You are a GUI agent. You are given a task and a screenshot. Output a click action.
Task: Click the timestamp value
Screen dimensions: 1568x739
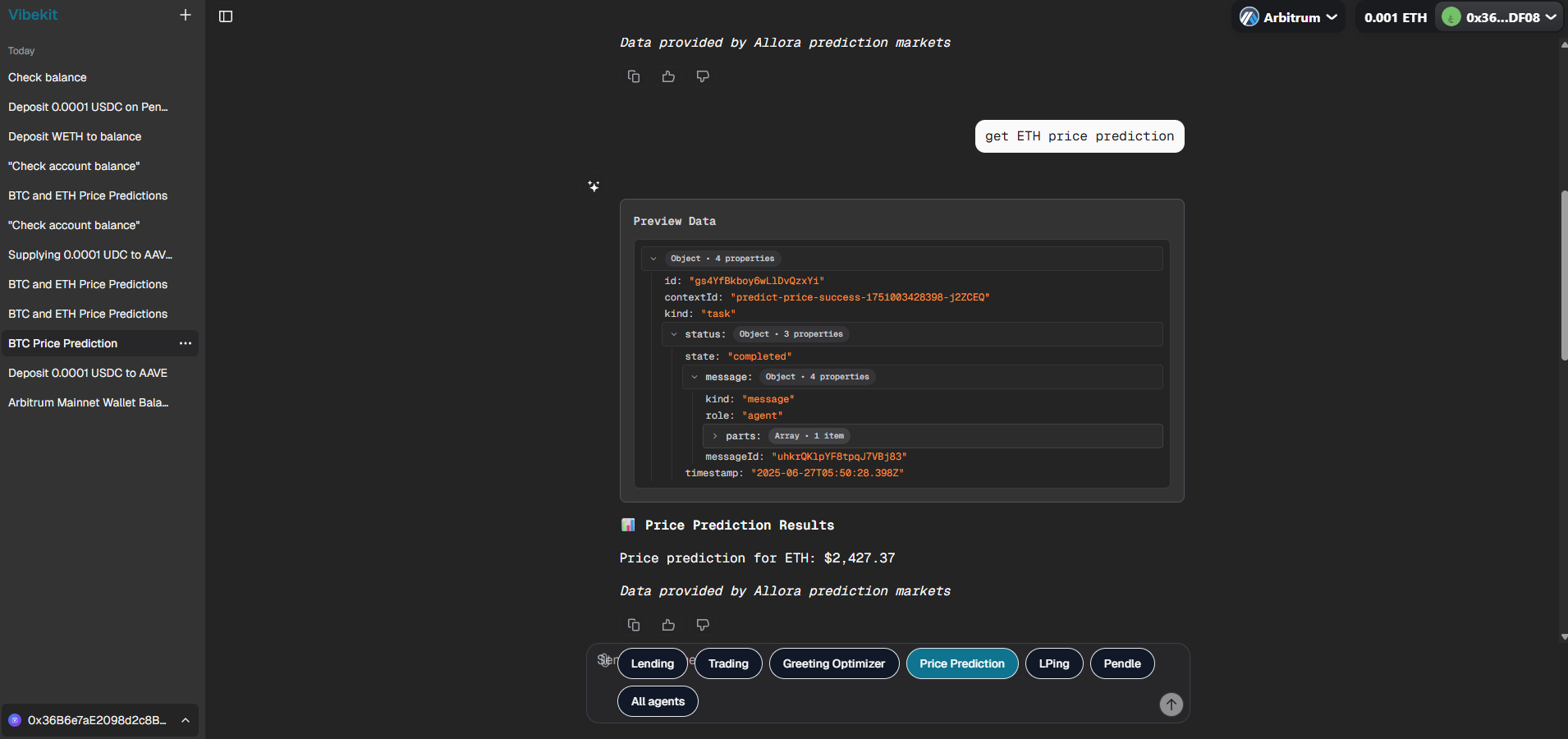[828, 473]
